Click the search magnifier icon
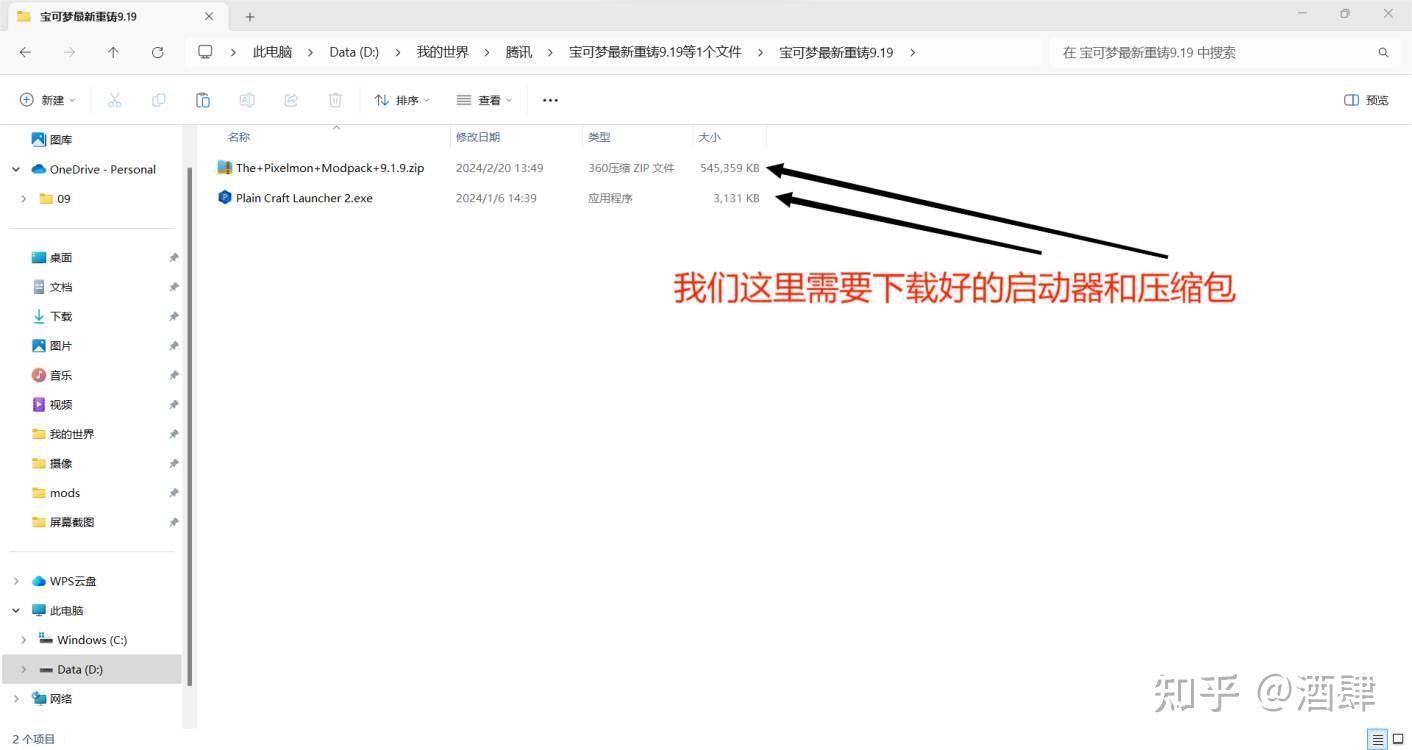Viewport: 1412px width, 750px height. point(1384,52)
